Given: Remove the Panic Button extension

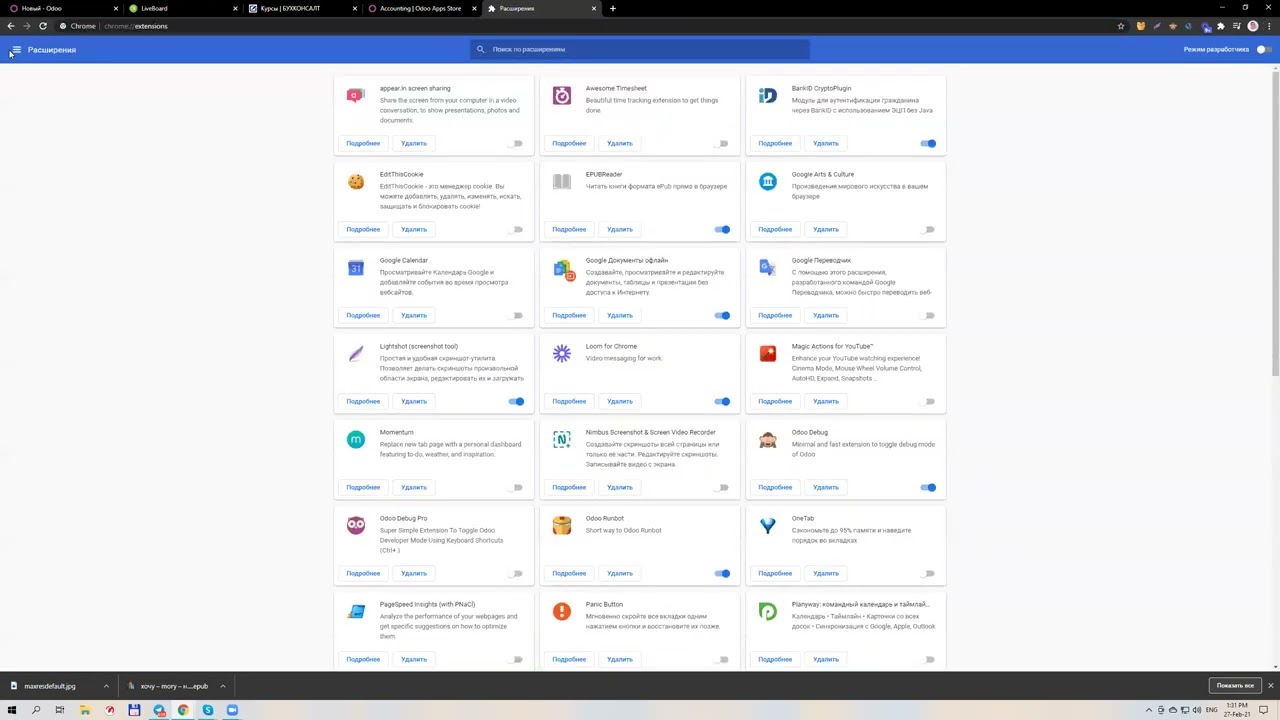Looking at the screenshot, I should [x=620, y=659].
